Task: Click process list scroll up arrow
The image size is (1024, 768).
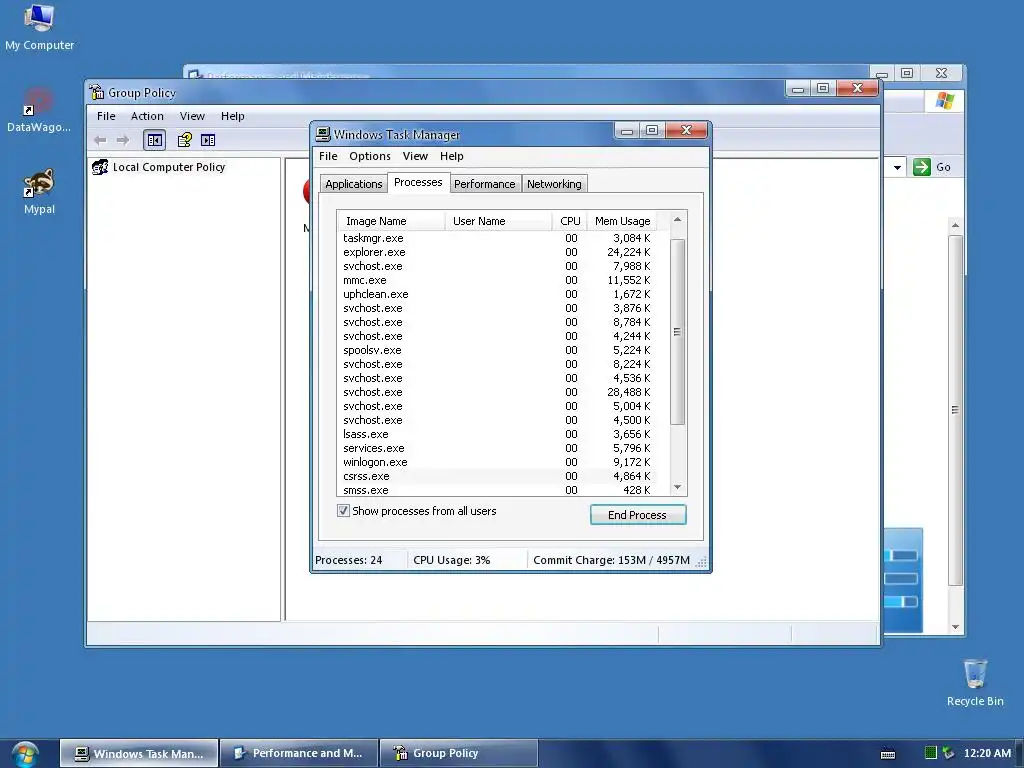Action: point(677,219)
